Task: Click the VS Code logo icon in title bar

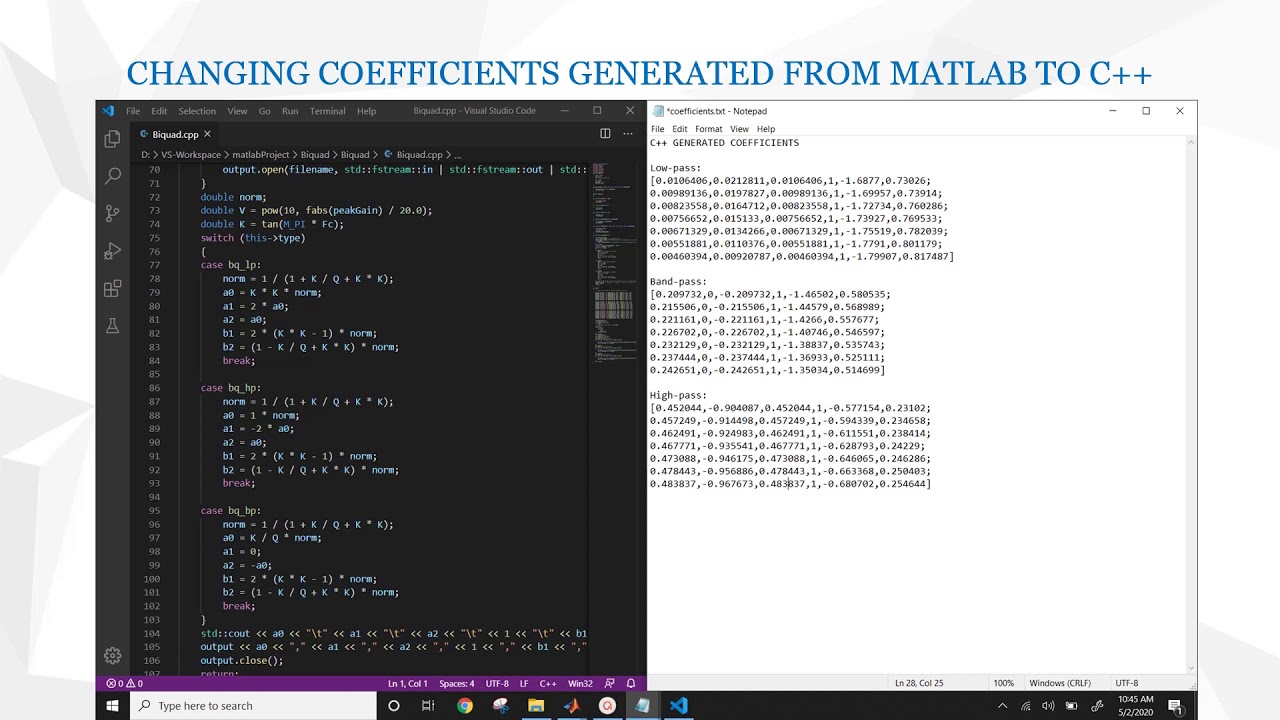Action: click(109, 111)
